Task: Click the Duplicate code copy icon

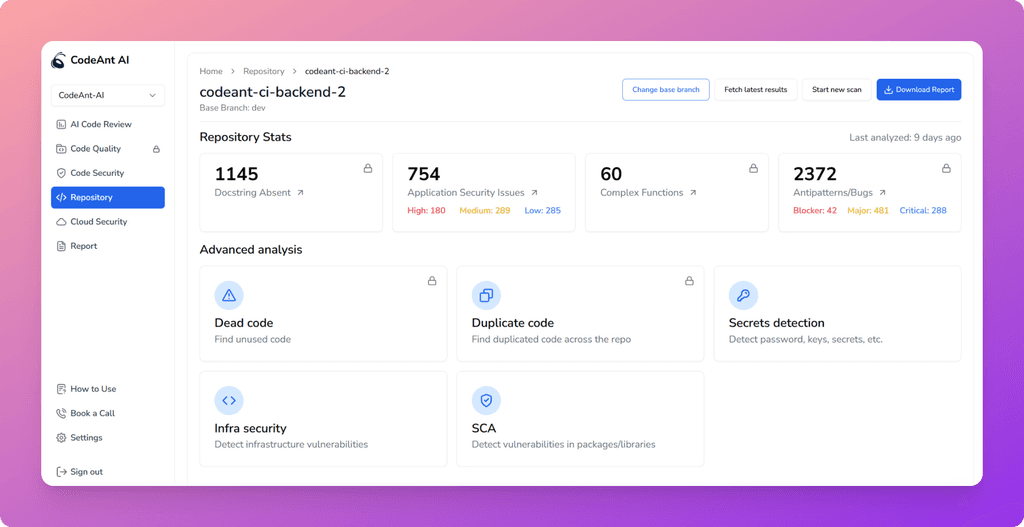Action: 486,296
